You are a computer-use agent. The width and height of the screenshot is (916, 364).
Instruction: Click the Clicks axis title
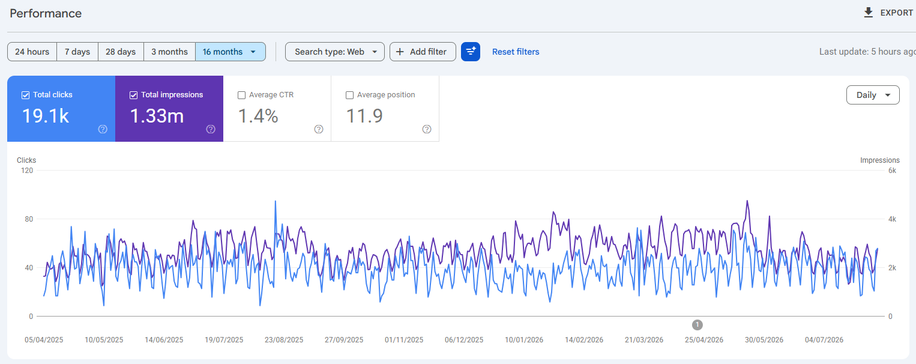26,160
